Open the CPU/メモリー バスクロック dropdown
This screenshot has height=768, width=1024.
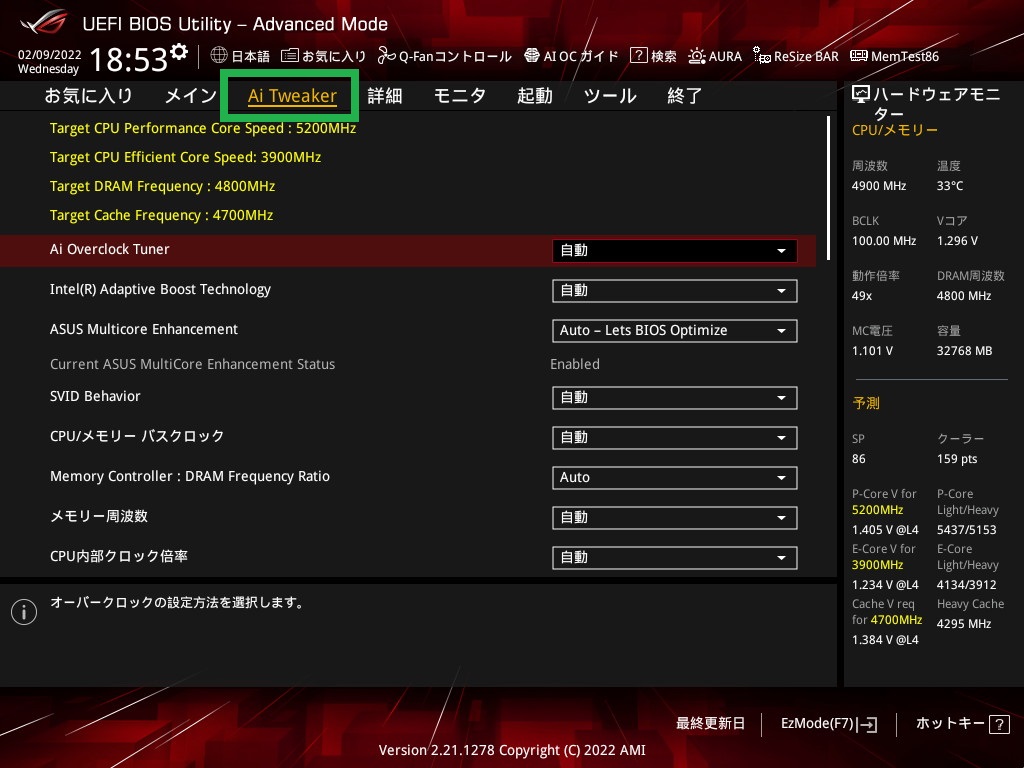pyautogui.click(x=675, y=438)
